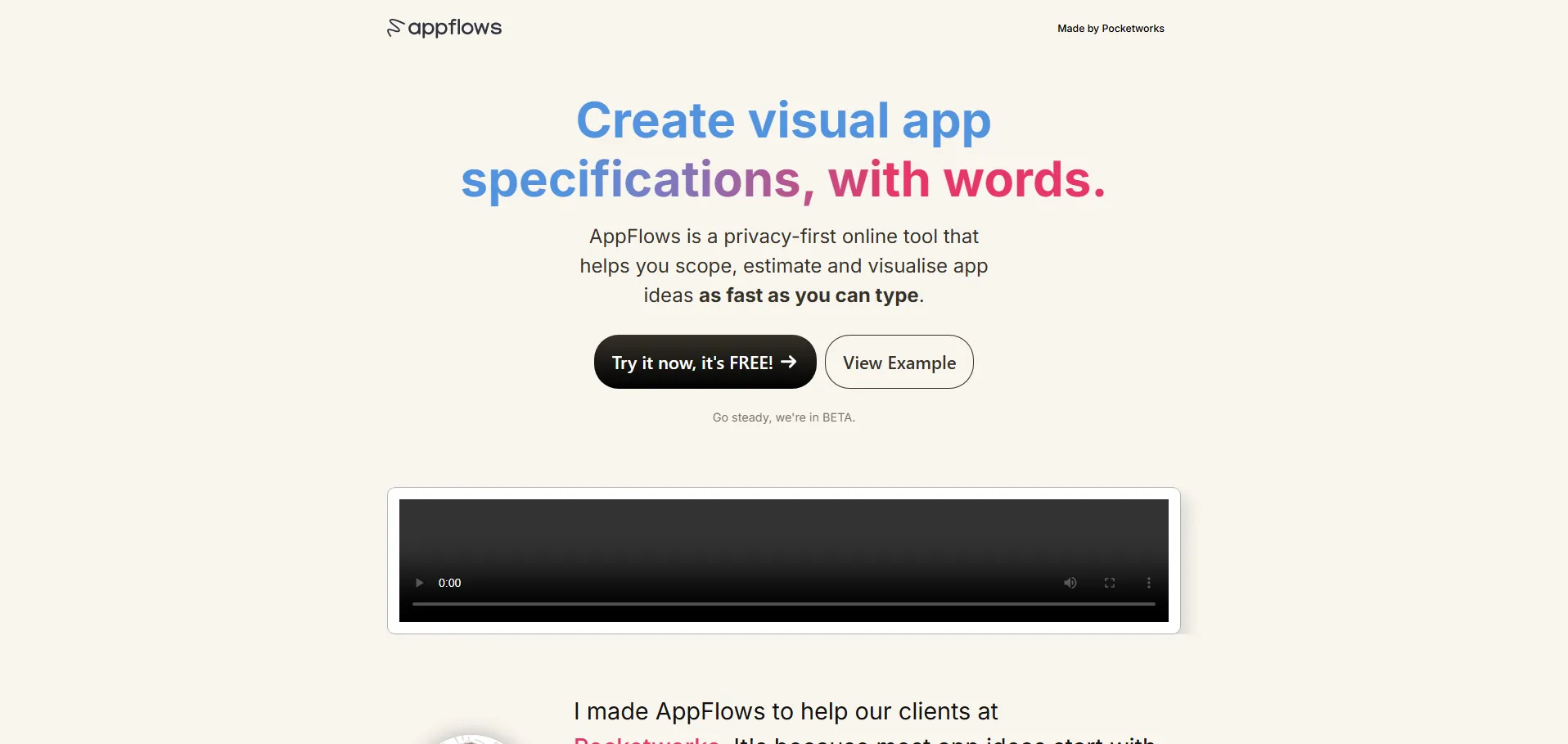Click the Create visual app headline

[783, 120]
